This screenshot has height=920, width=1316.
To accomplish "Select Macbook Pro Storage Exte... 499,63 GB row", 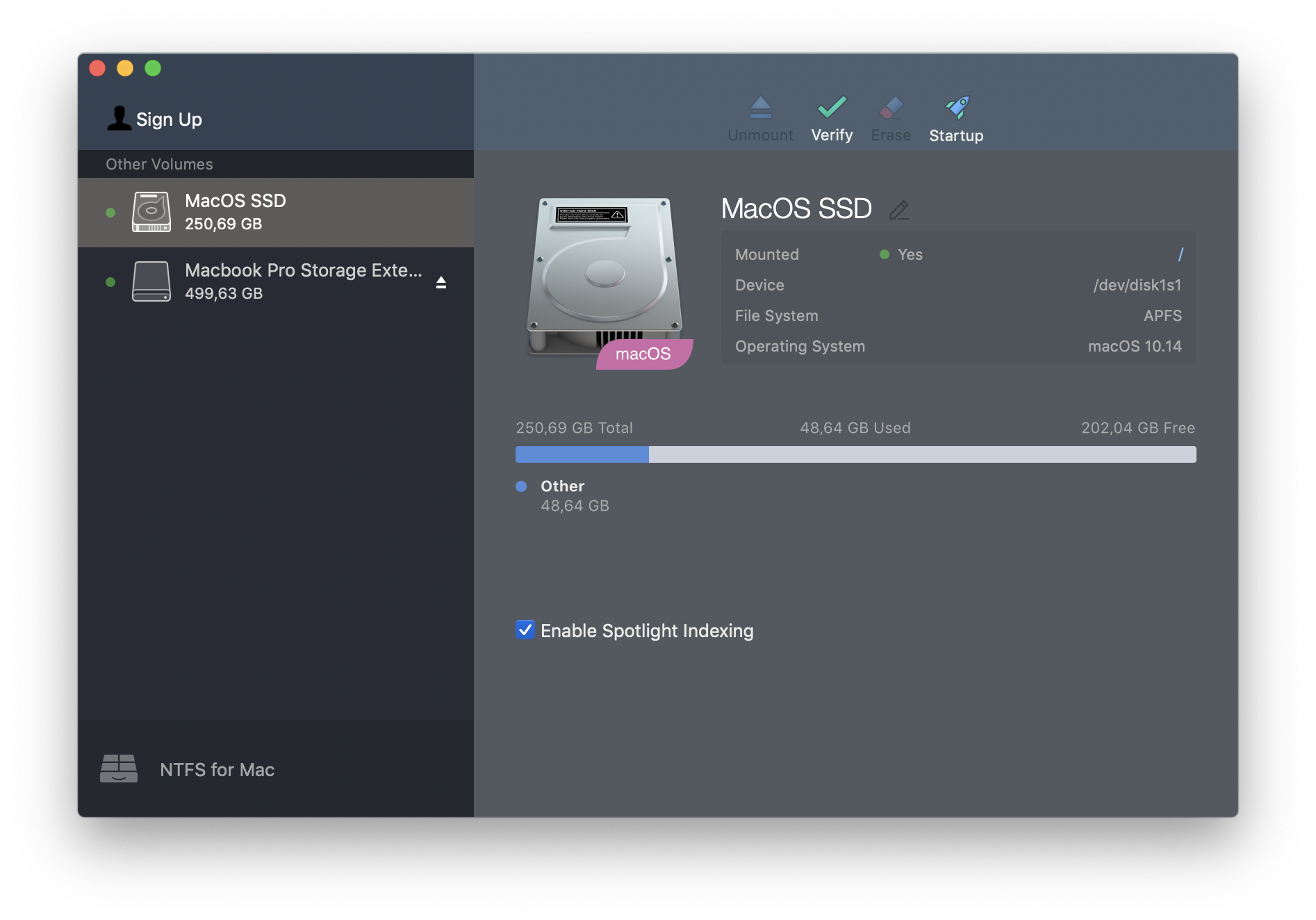I will click(276, 282).
